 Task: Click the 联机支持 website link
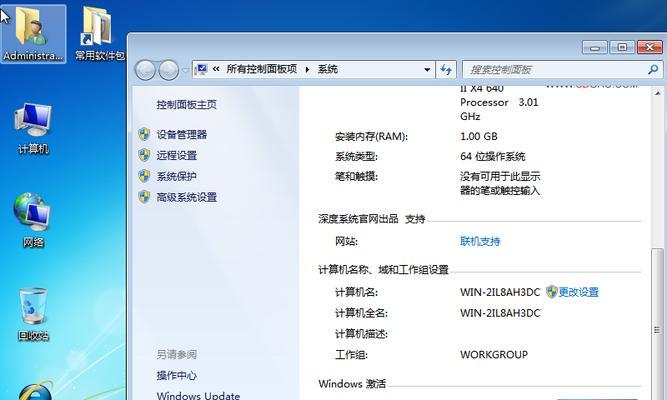point(480,241)
